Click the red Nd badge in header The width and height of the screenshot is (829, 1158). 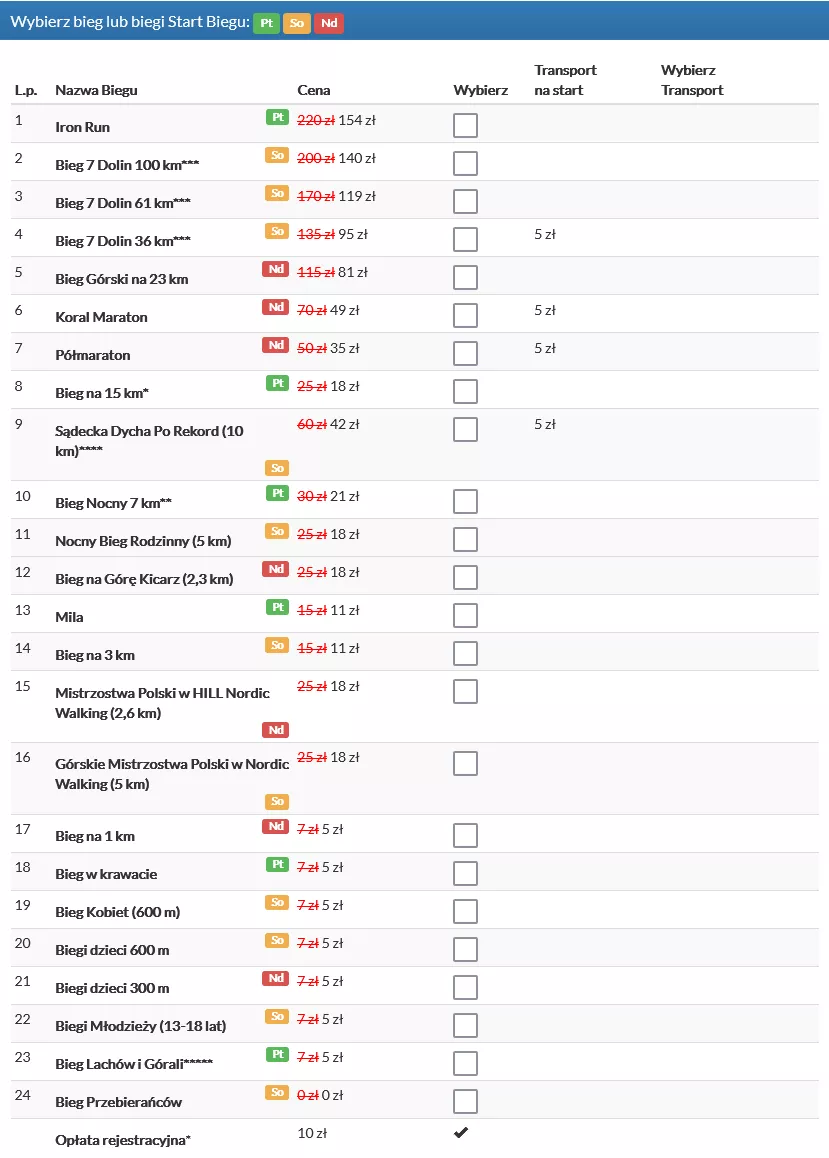click(329, 23)
